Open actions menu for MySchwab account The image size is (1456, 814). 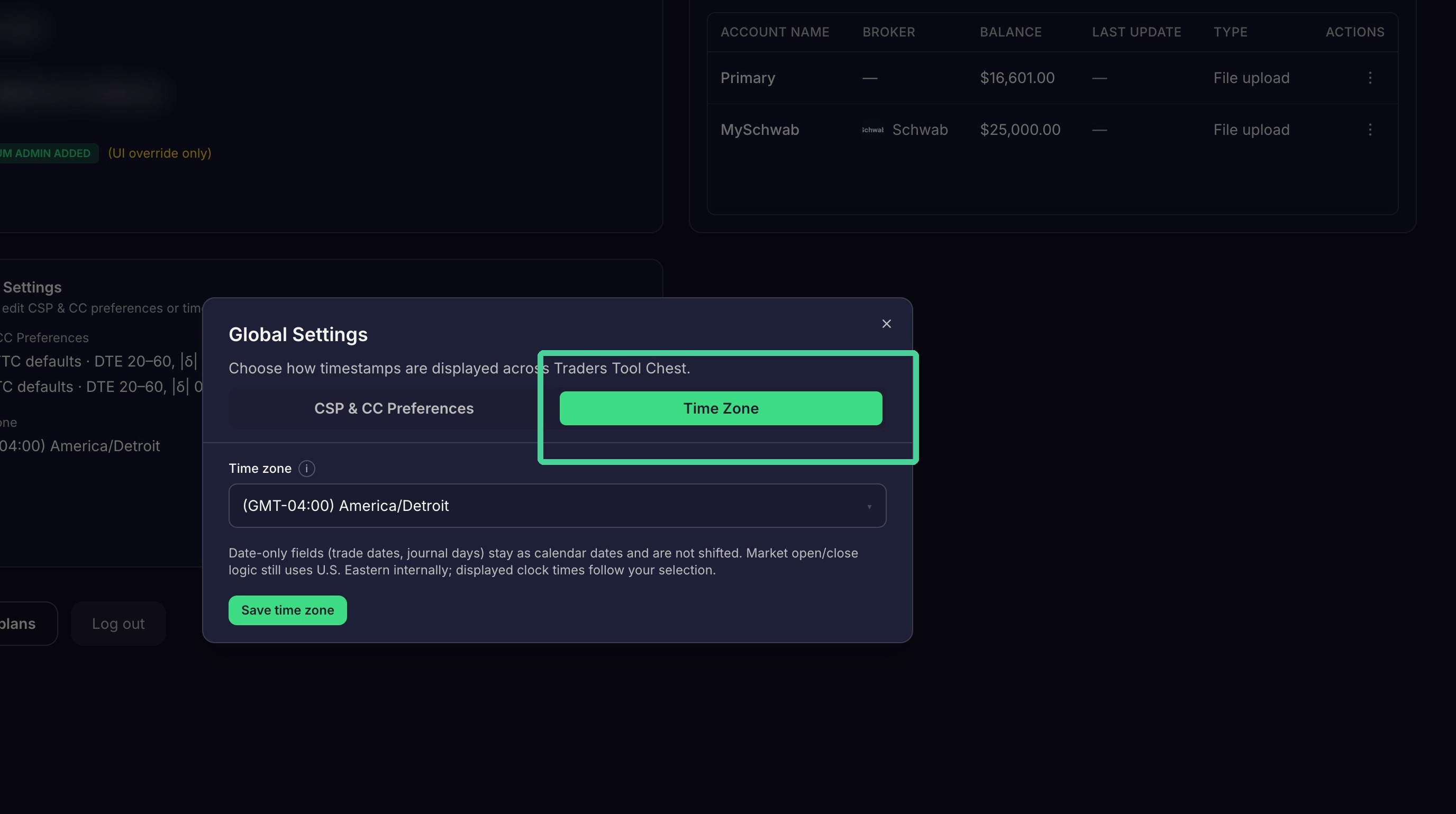click(x=1370, y=130)
